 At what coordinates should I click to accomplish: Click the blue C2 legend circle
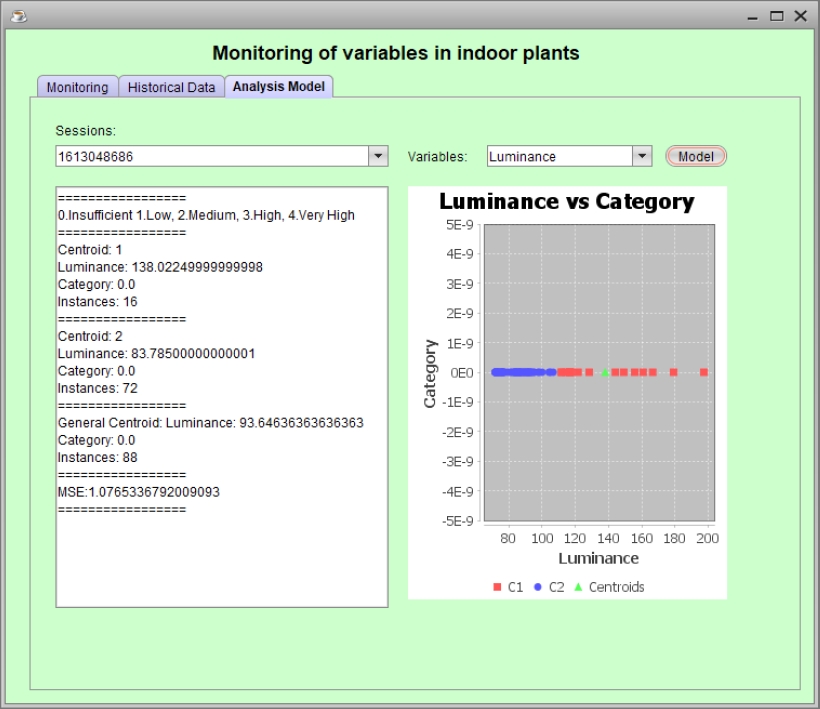[537, 588]
